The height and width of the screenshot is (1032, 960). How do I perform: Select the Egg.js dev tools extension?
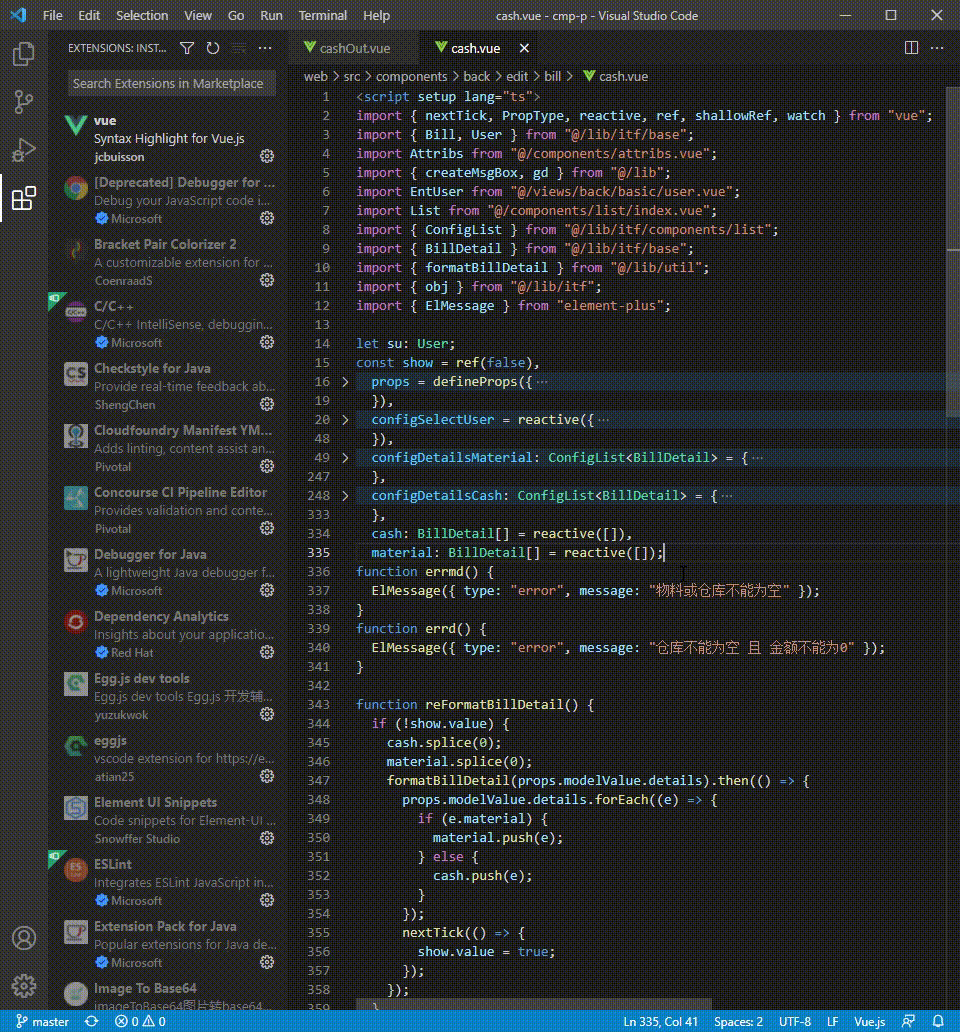coord(170,696)
